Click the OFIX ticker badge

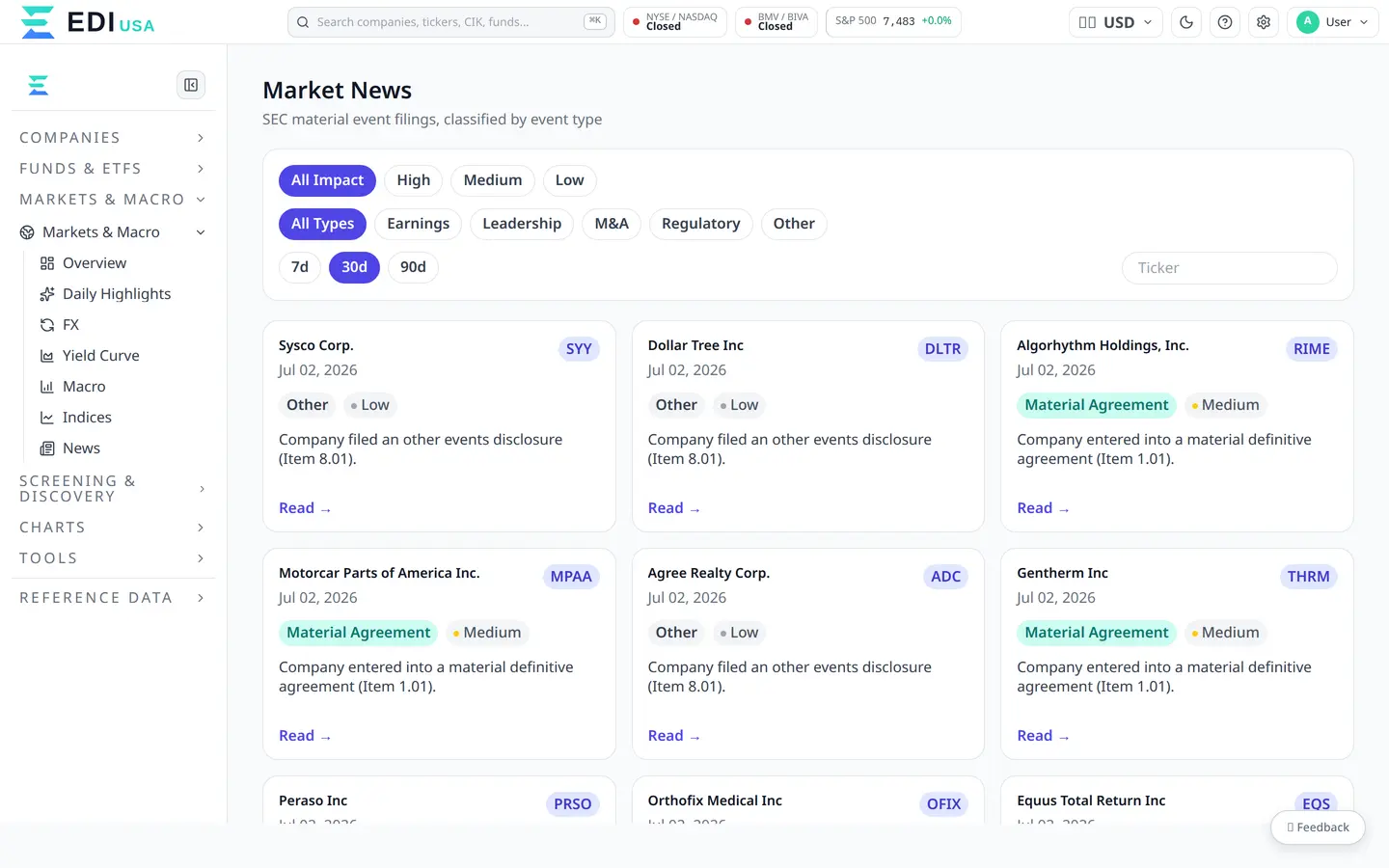tap(943, 804)
